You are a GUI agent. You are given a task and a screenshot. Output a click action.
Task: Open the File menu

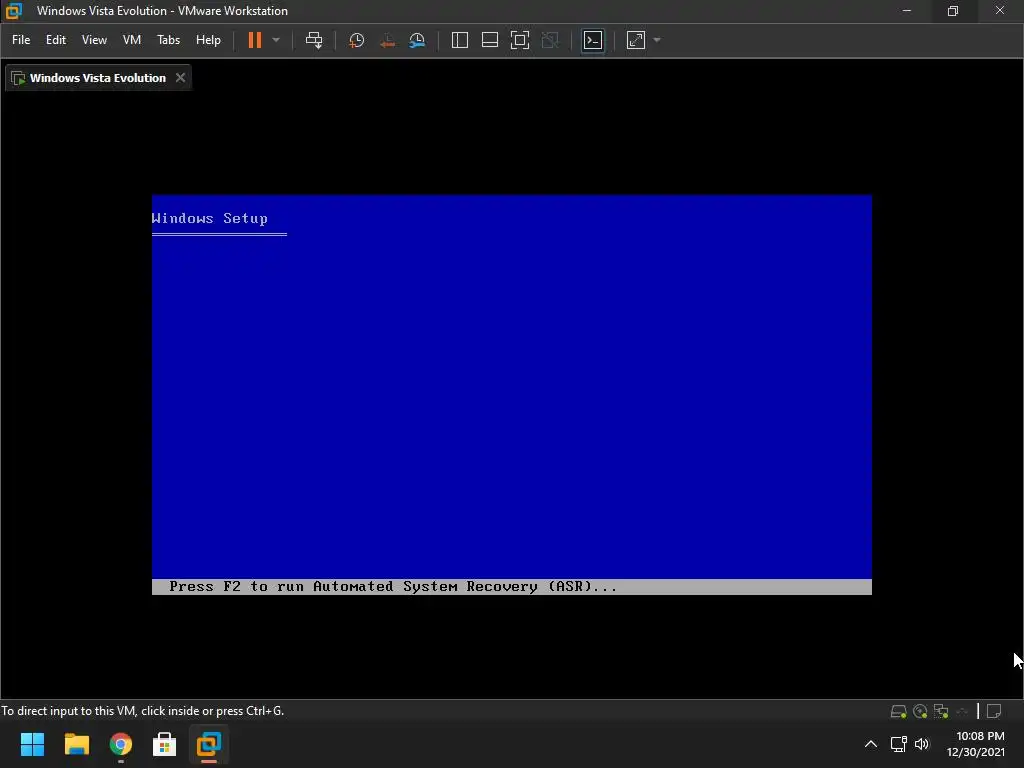point(21,40)
